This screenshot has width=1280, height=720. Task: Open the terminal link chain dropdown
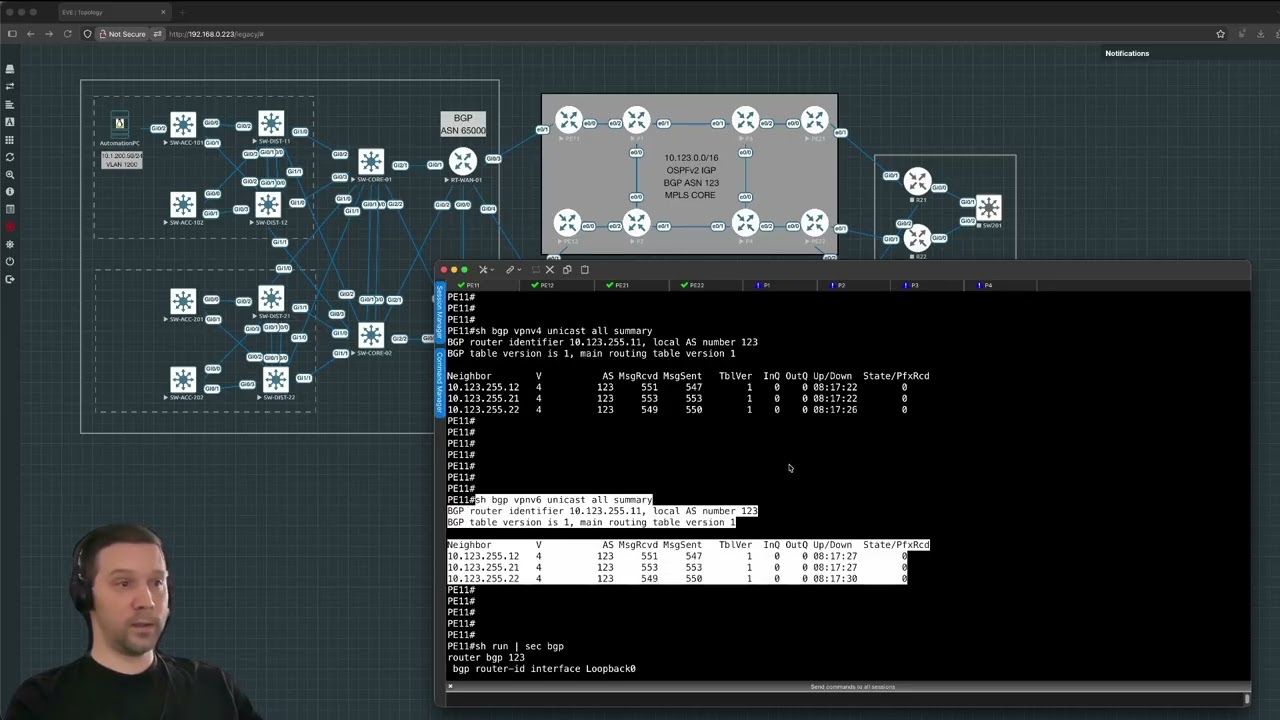(x=512, y=269)
